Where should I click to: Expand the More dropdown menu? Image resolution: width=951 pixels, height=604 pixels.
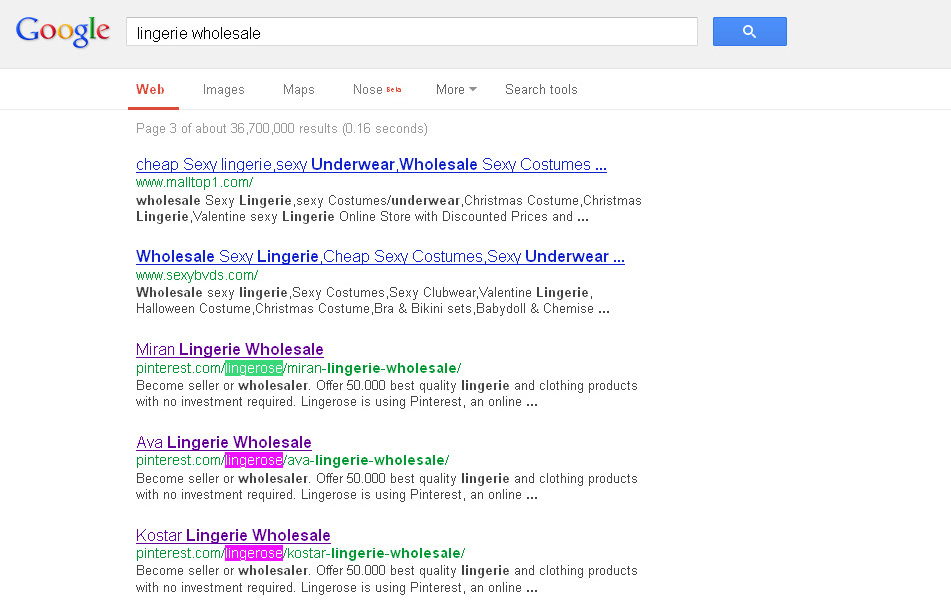tap(456, 90)
